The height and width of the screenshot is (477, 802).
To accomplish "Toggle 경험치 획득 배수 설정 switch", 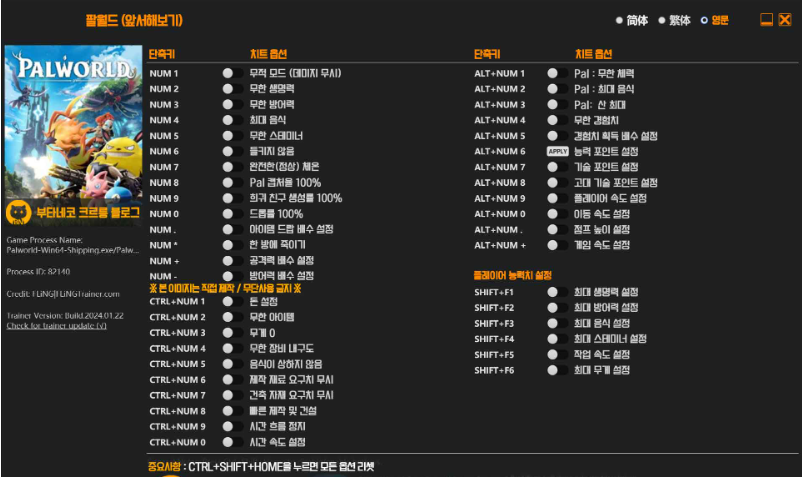I will (x=558, y=135).
